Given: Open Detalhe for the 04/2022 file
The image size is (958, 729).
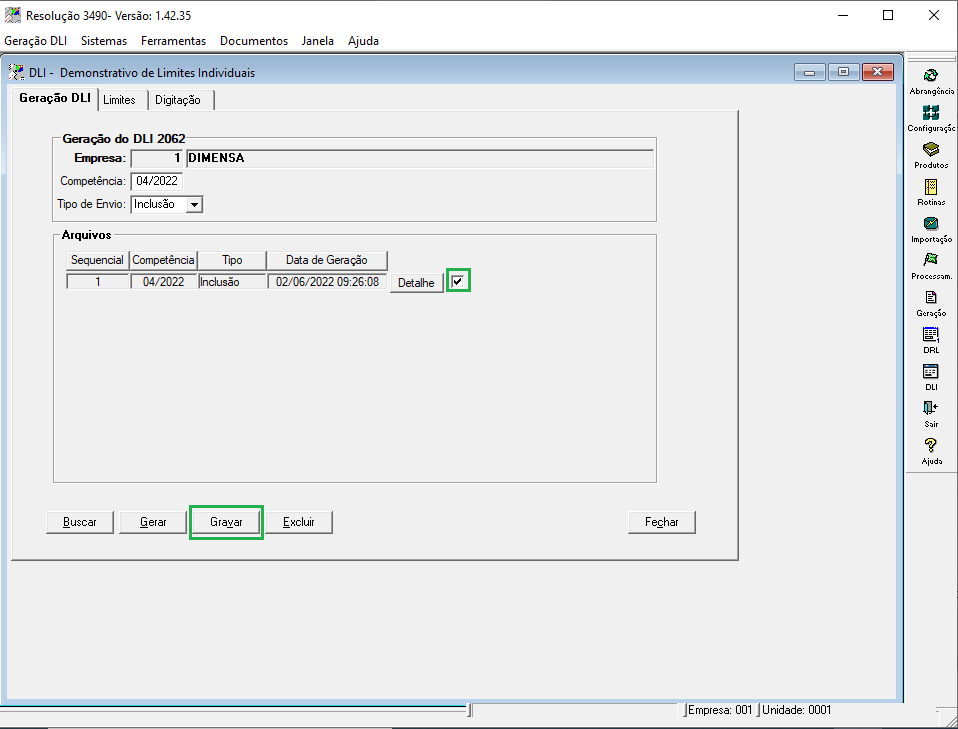Looking at the screenshot, I should coord(416,283).
